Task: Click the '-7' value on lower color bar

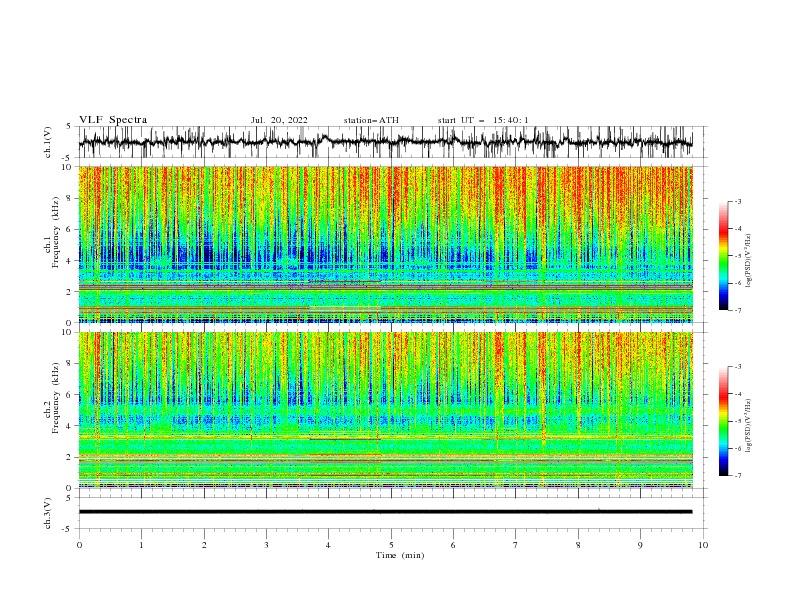Action: 737,476
